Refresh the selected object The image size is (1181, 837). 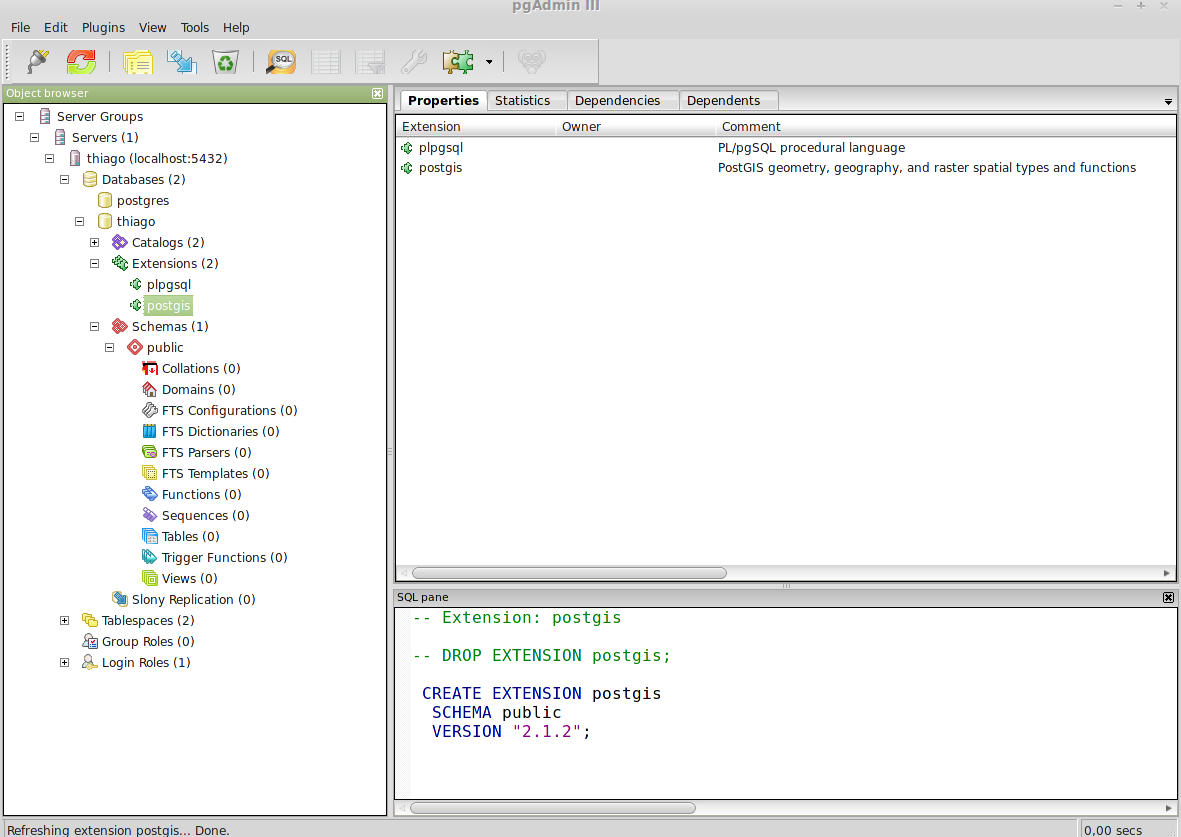pyautogui.click(x=81, y=61)
